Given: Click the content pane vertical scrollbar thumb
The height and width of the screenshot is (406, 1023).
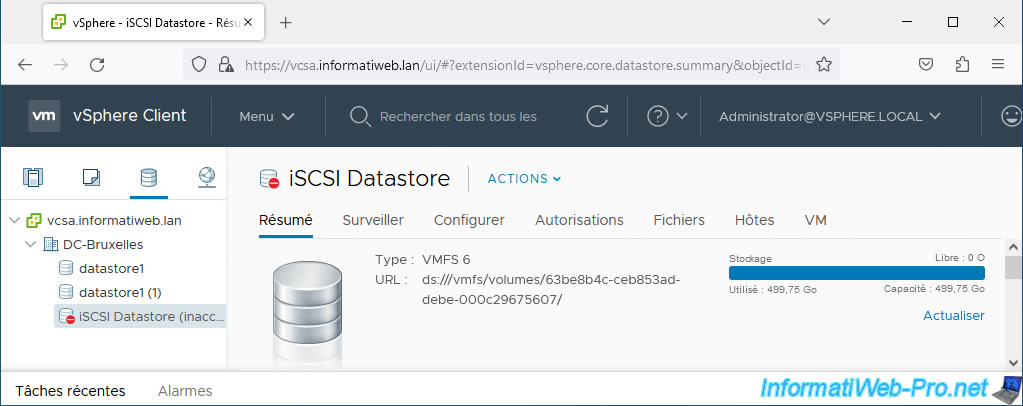Looking at the screenshot, I should tap(1013, 268).
